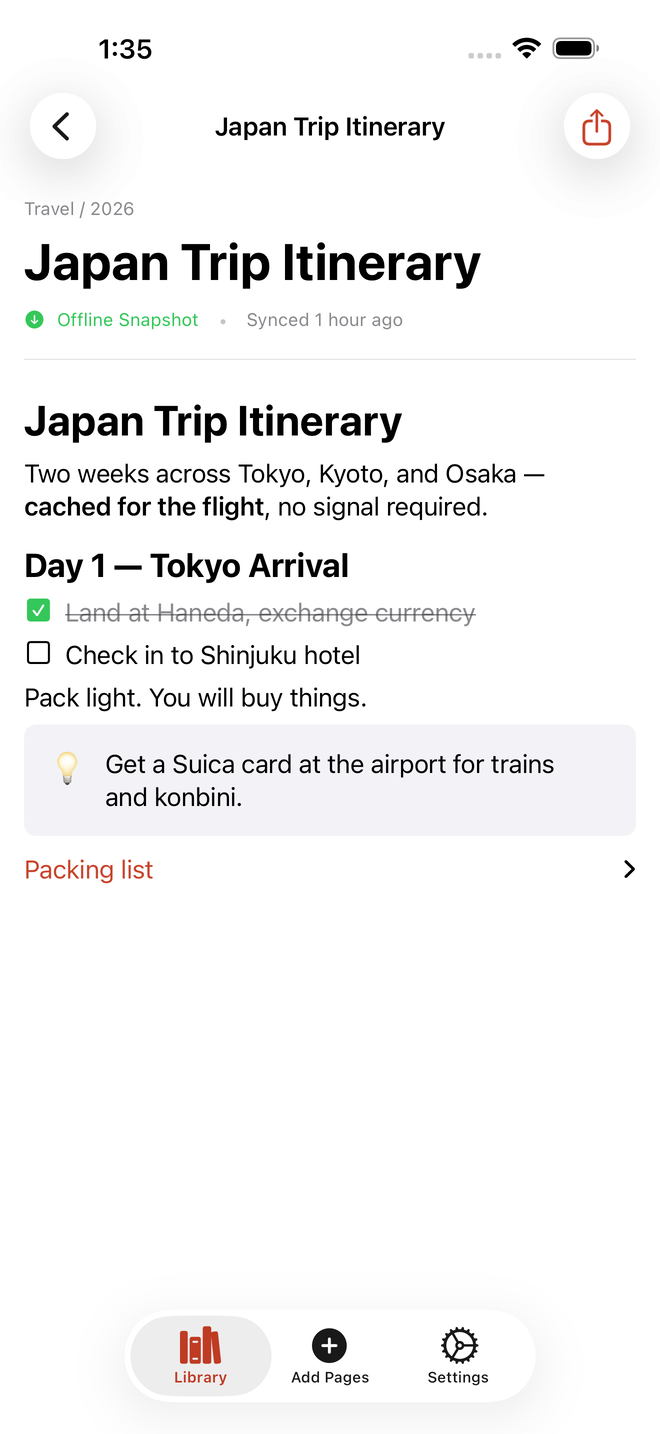Image resolution: width=660 pixels, height=1434 pixels.
Task: Check the Shinjuku hotel checkbox
Action: tap(38, 653)
